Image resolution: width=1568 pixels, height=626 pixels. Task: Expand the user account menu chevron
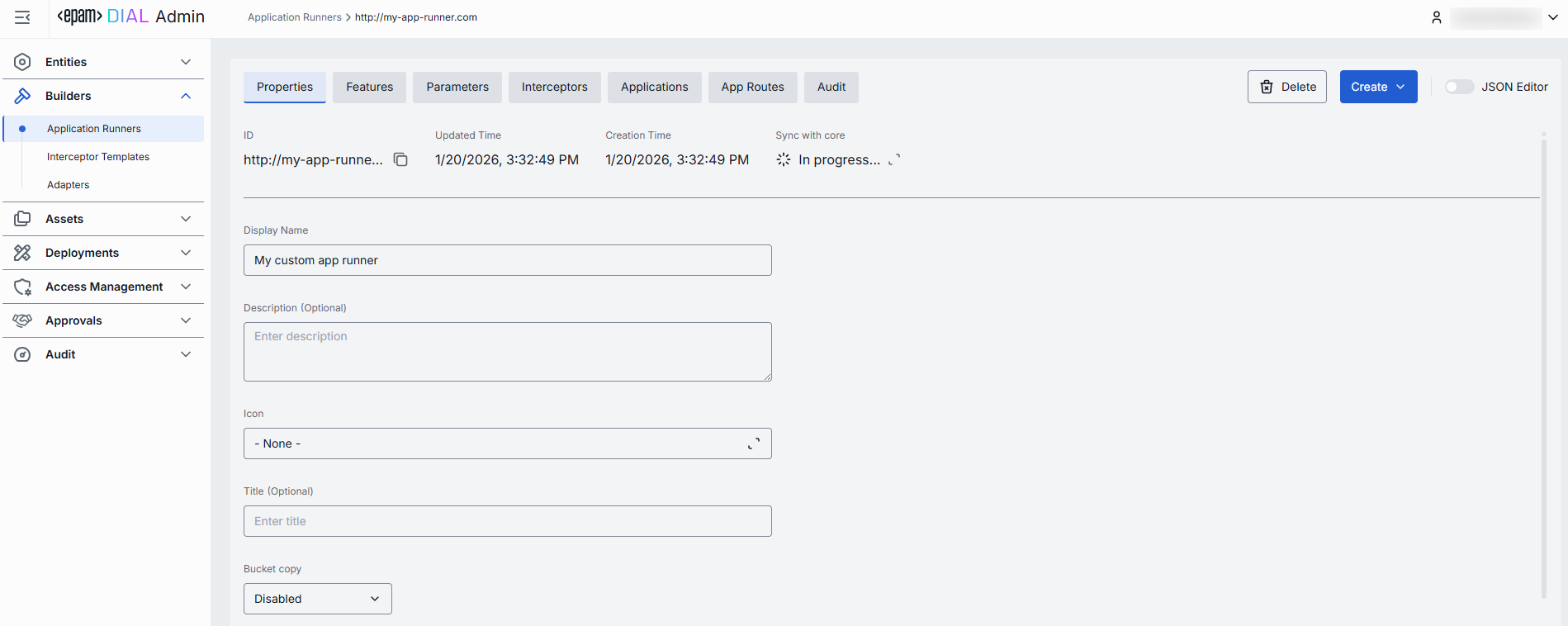point(1553,17)
